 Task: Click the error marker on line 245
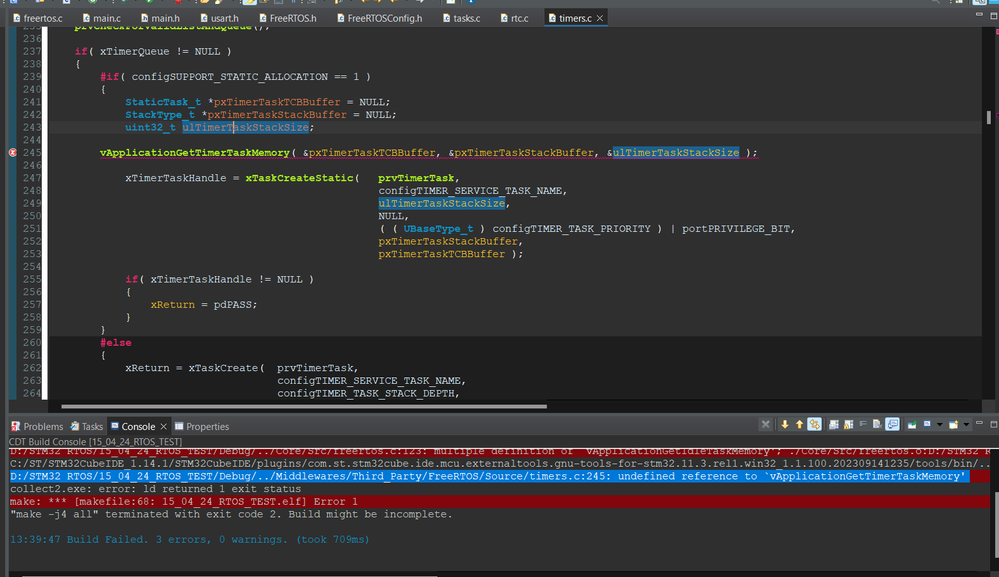pyautogui.click(x=12, y=153)
